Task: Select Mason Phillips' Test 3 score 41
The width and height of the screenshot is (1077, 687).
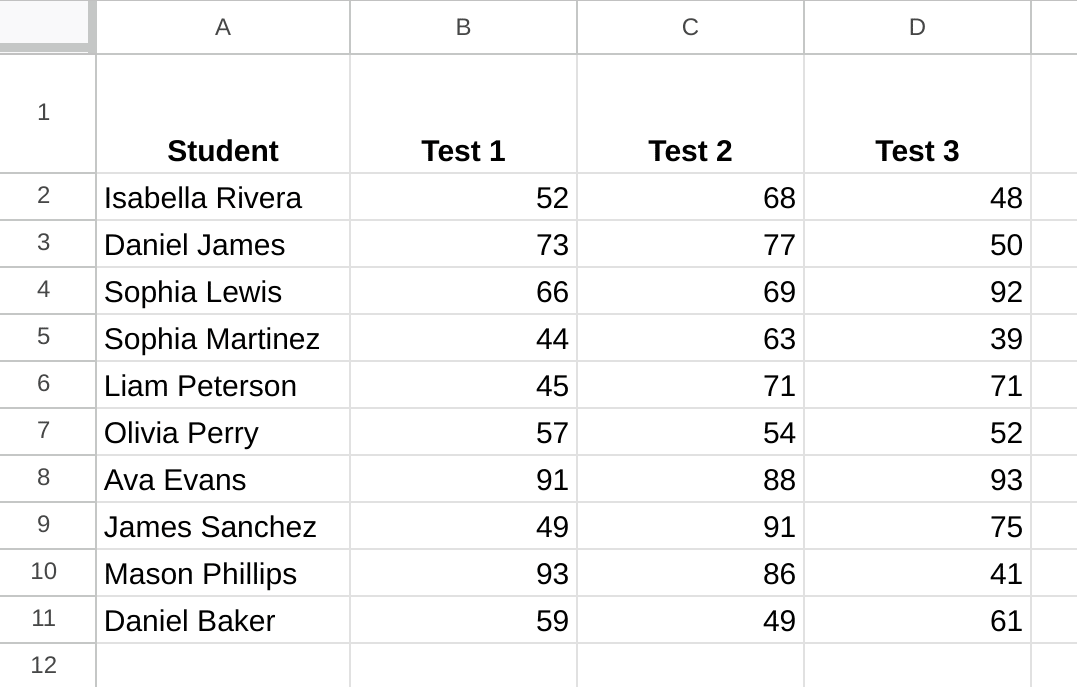Action: point(918,573)
